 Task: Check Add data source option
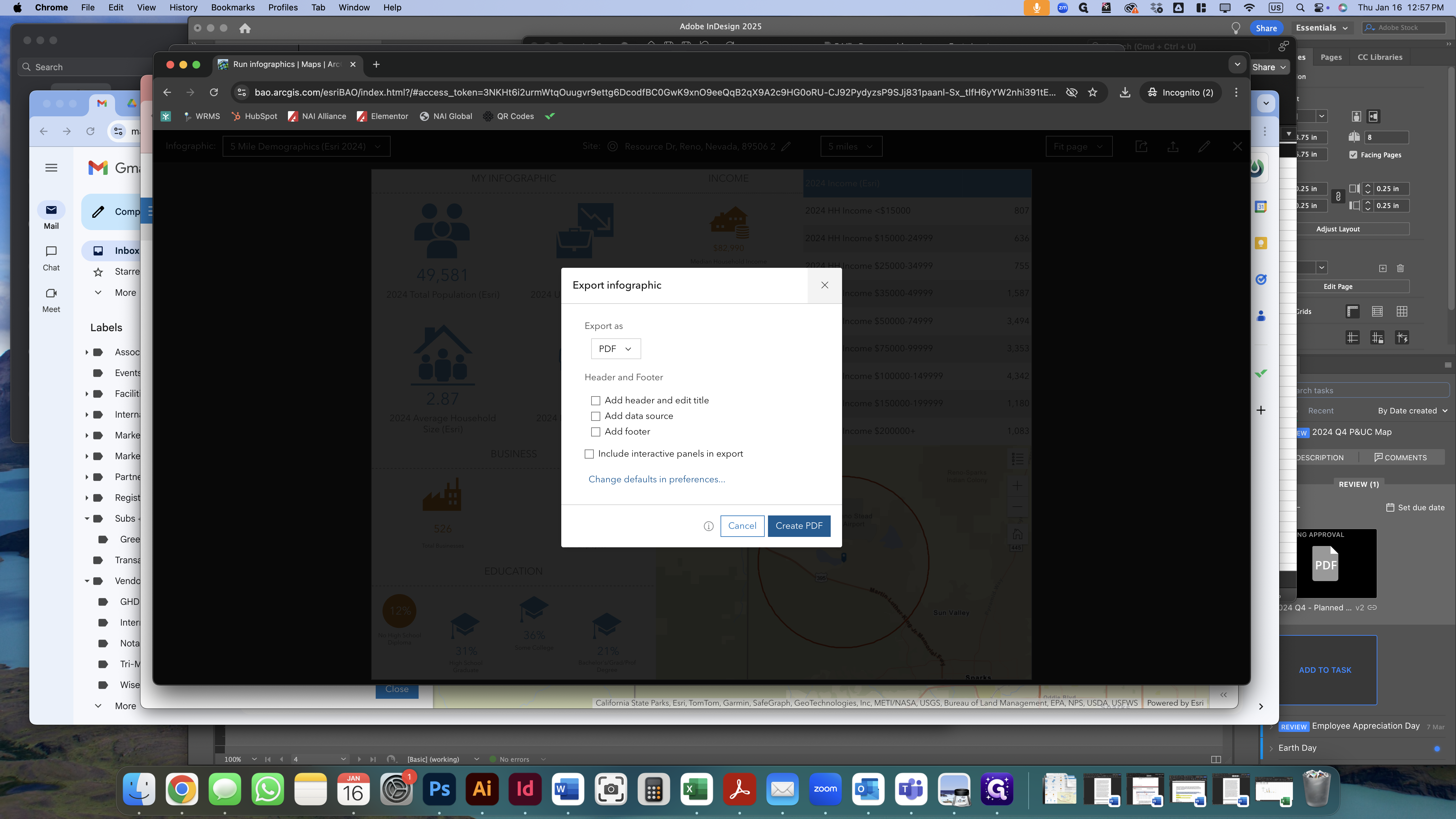[x=595, y=416]
